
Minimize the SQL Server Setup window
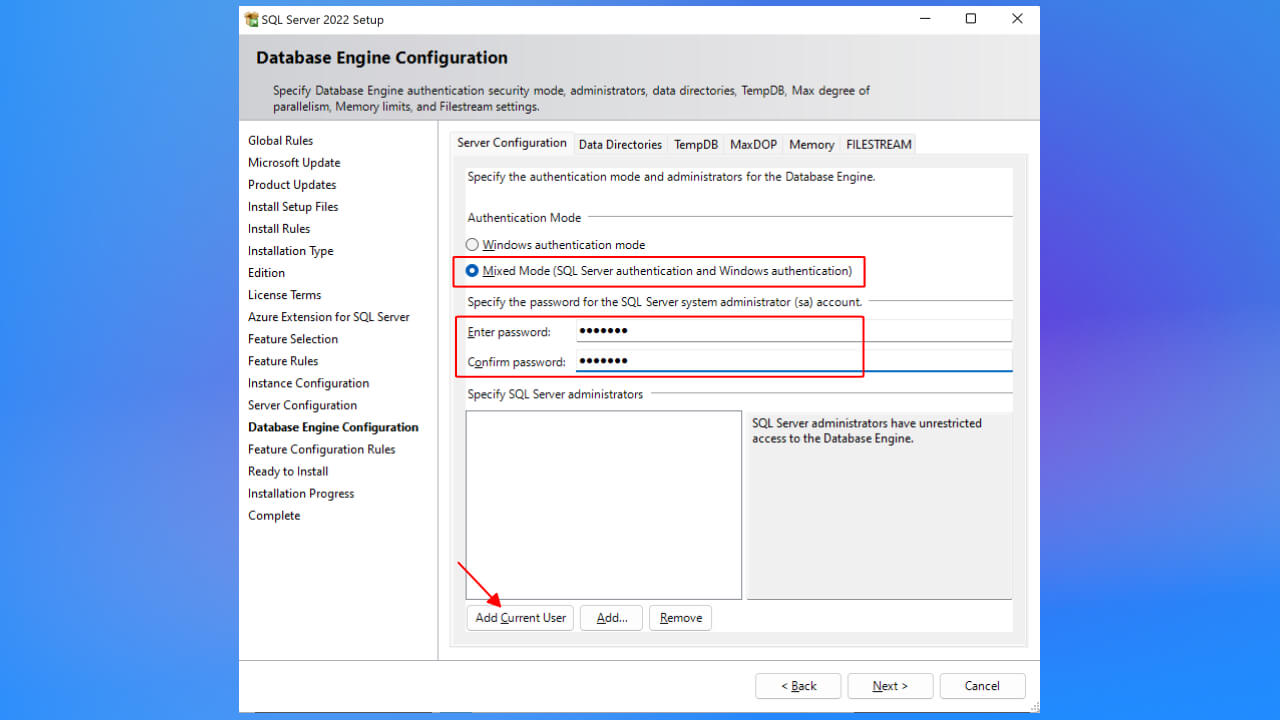924,19
